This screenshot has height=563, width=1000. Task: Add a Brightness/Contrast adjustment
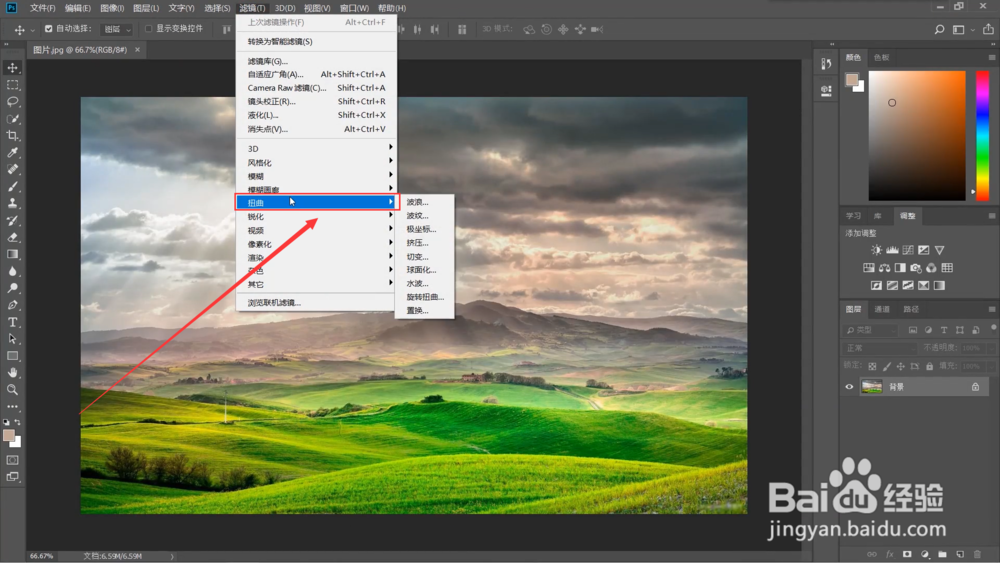click(877, 250)
